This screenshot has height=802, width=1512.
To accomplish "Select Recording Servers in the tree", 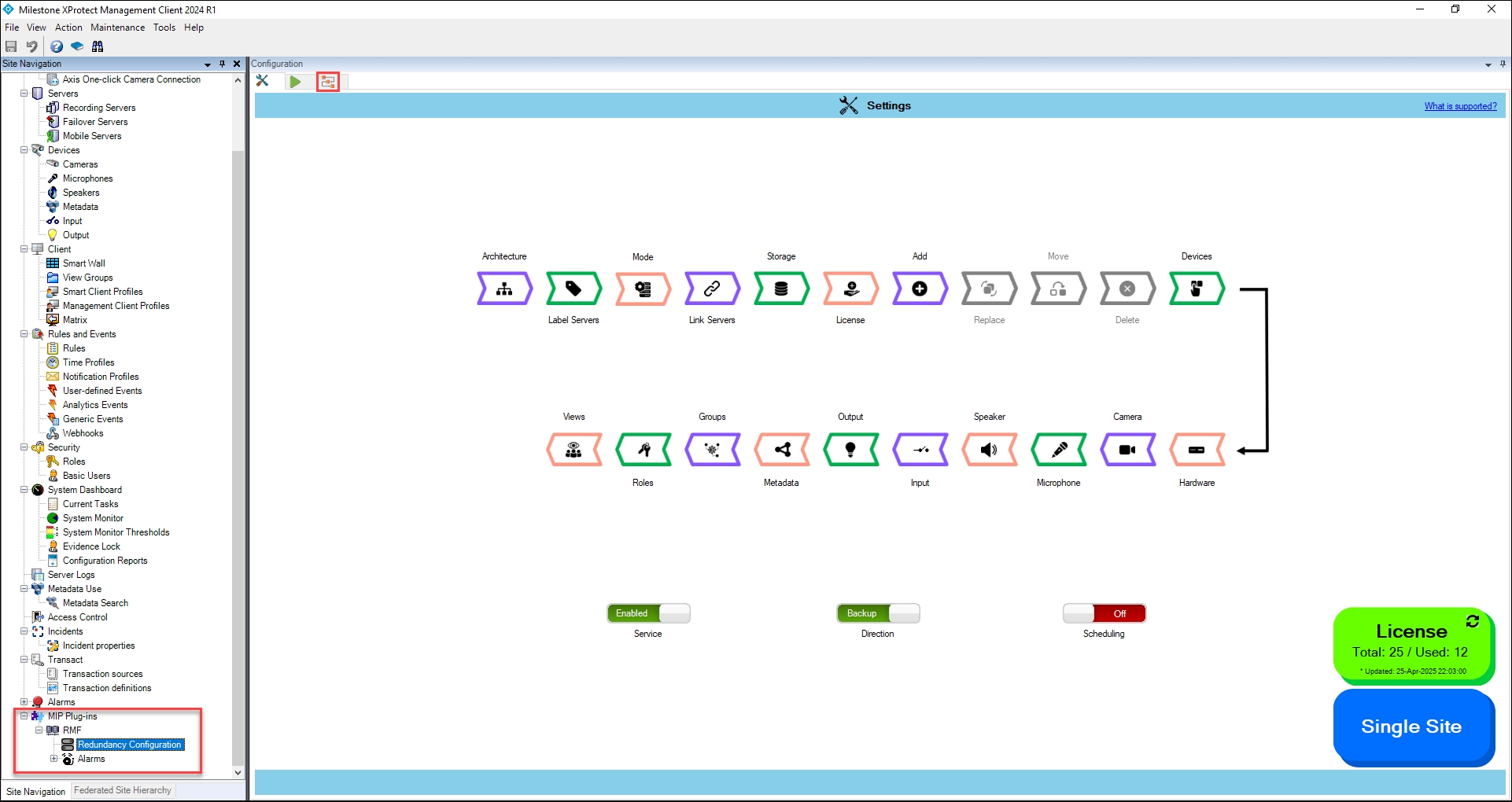I will (99, 108).
